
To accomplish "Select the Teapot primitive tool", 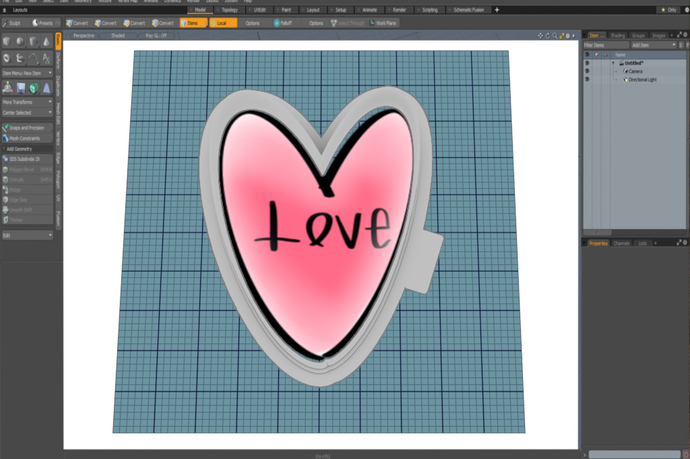I will coord(20,58).
